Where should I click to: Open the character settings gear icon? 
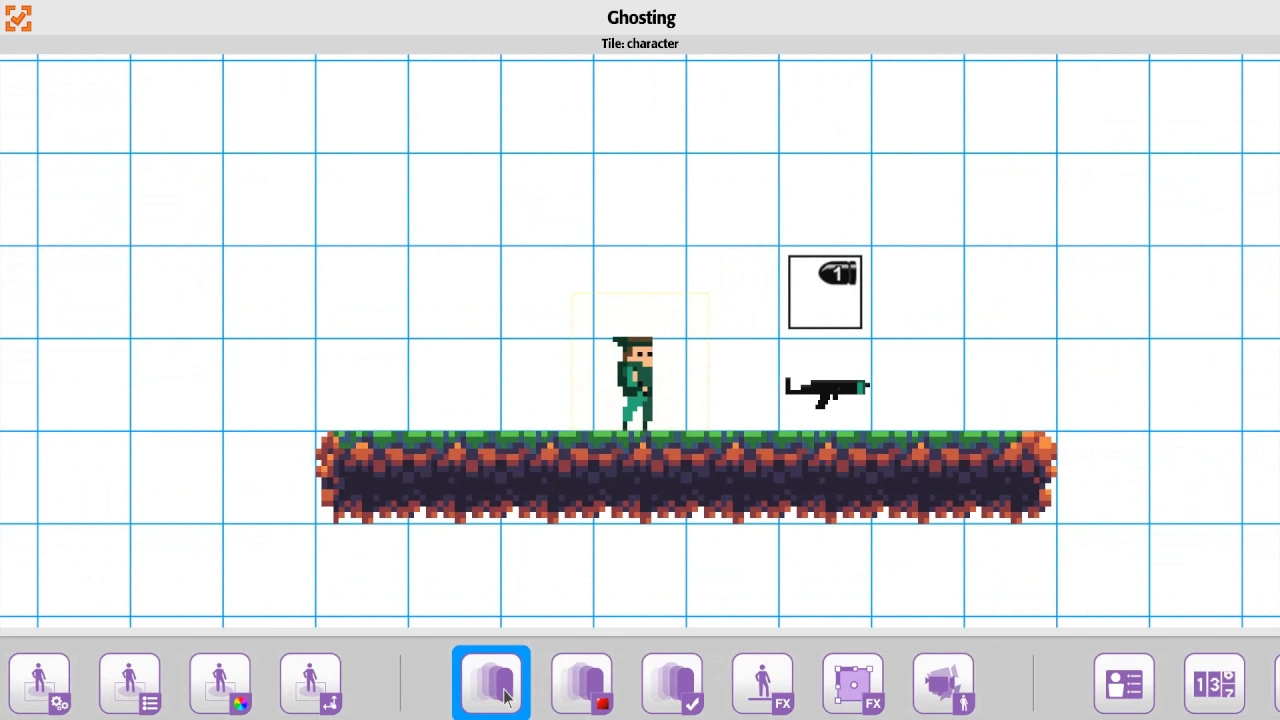click(x=40, y=684)
